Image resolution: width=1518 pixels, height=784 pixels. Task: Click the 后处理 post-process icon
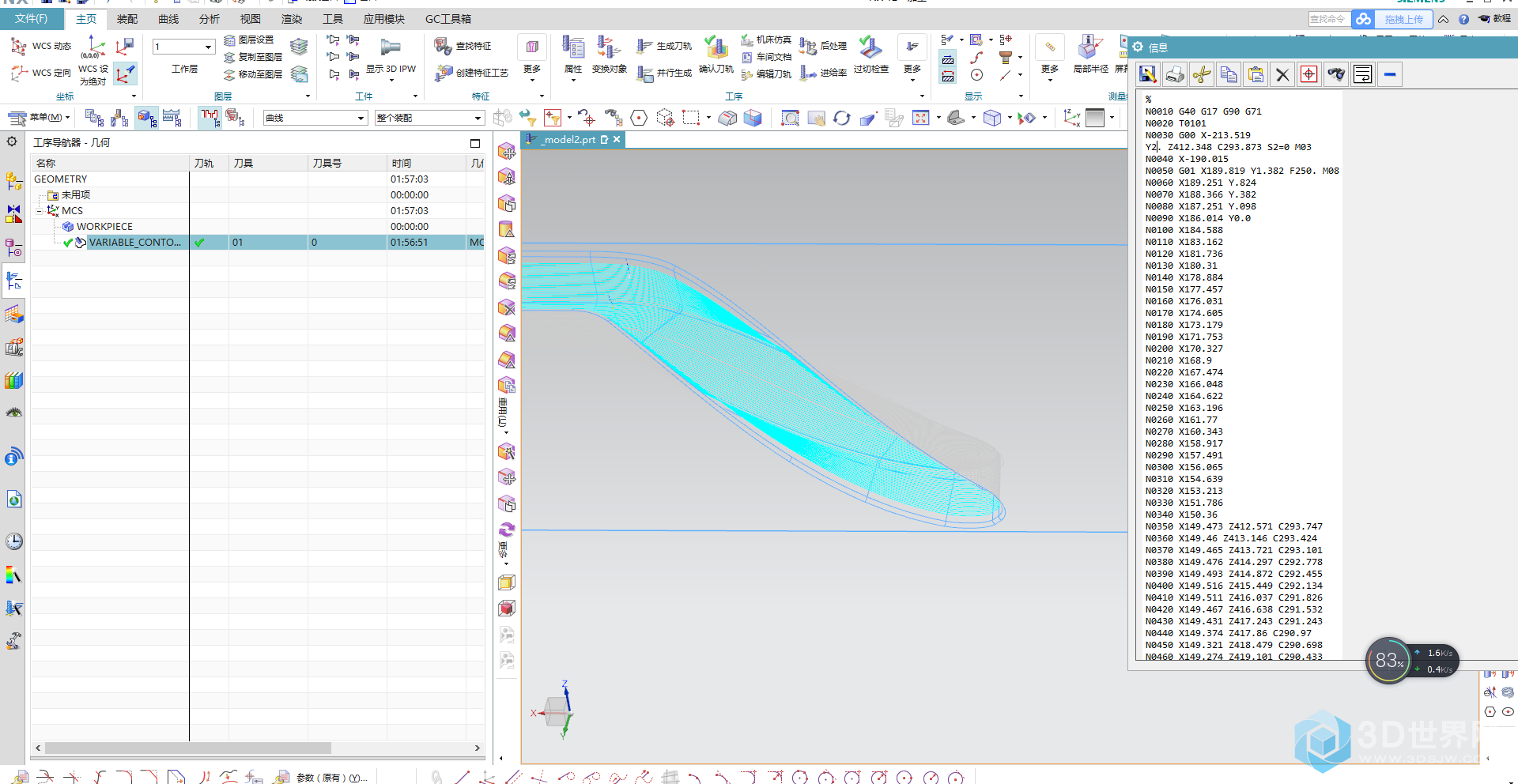click(808, 47)
